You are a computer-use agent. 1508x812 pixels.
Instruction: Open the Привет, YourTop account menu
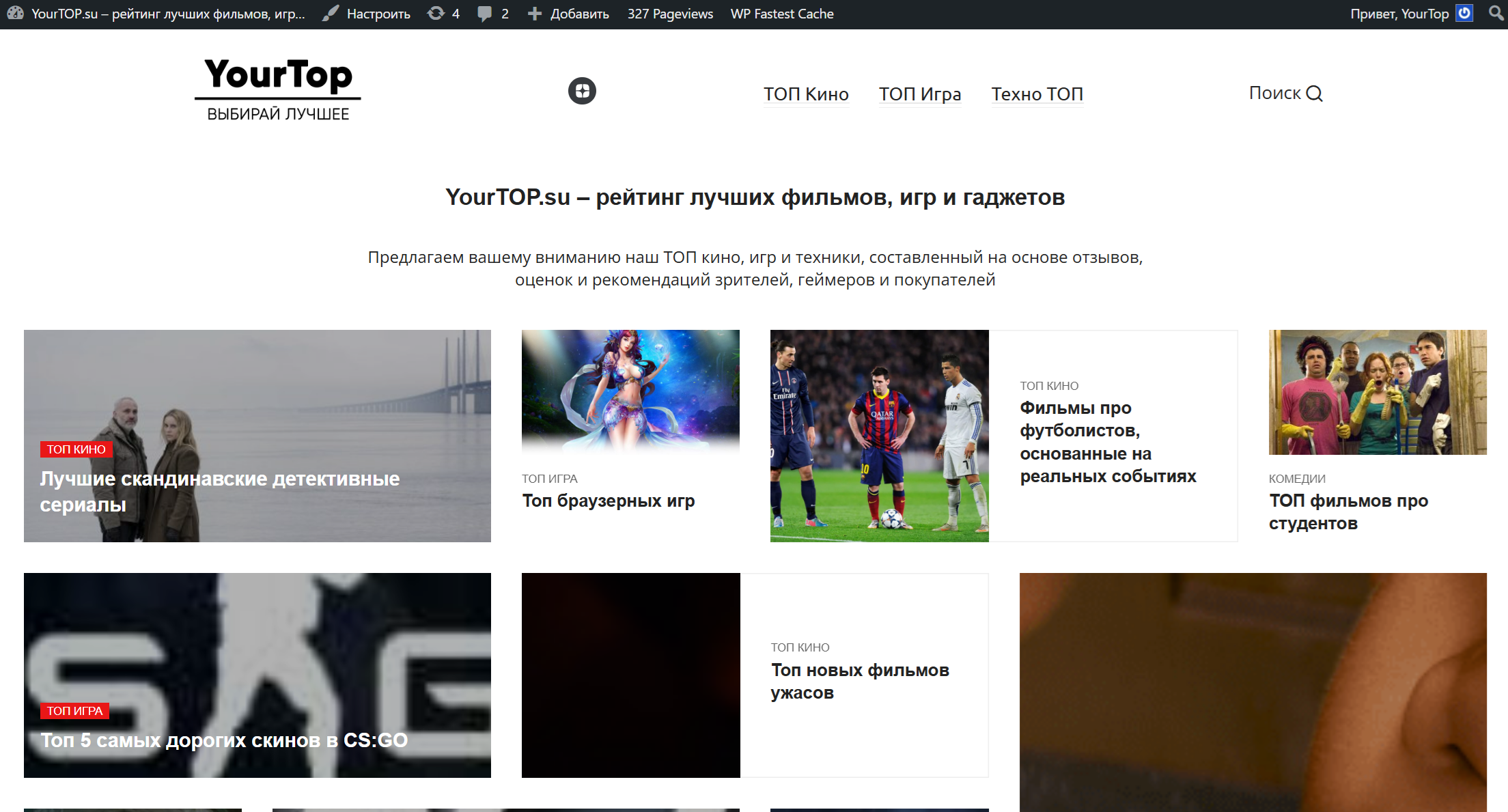(x=1399, y=14)
